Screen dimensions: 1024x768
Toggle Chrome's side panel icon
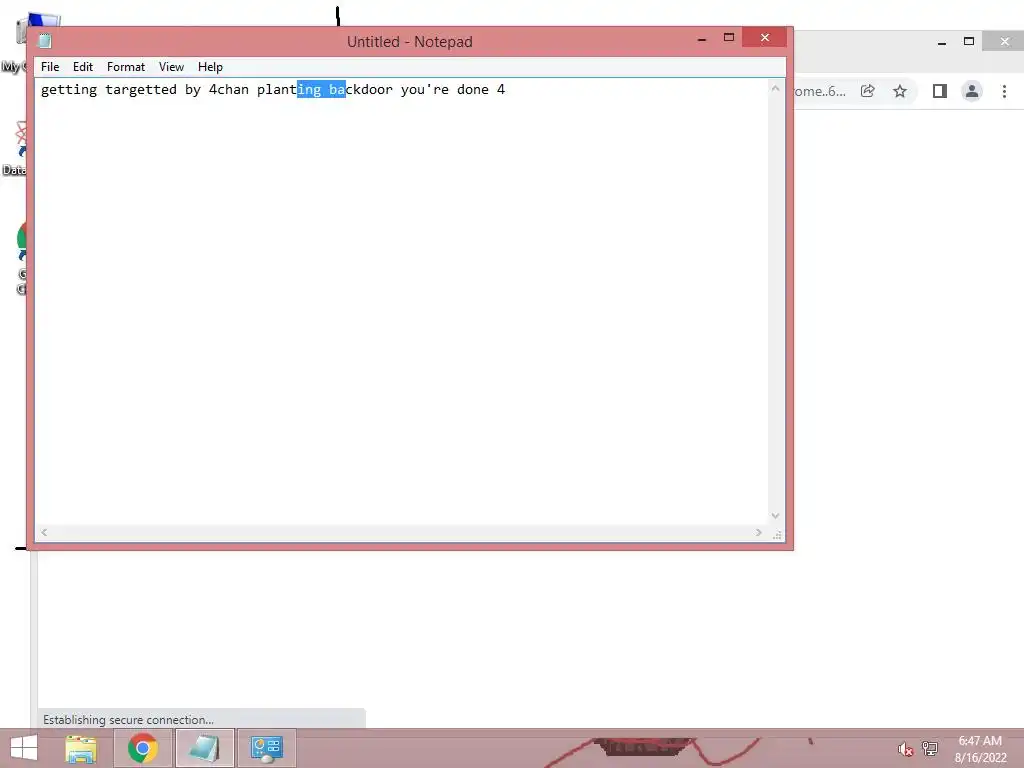940,91
